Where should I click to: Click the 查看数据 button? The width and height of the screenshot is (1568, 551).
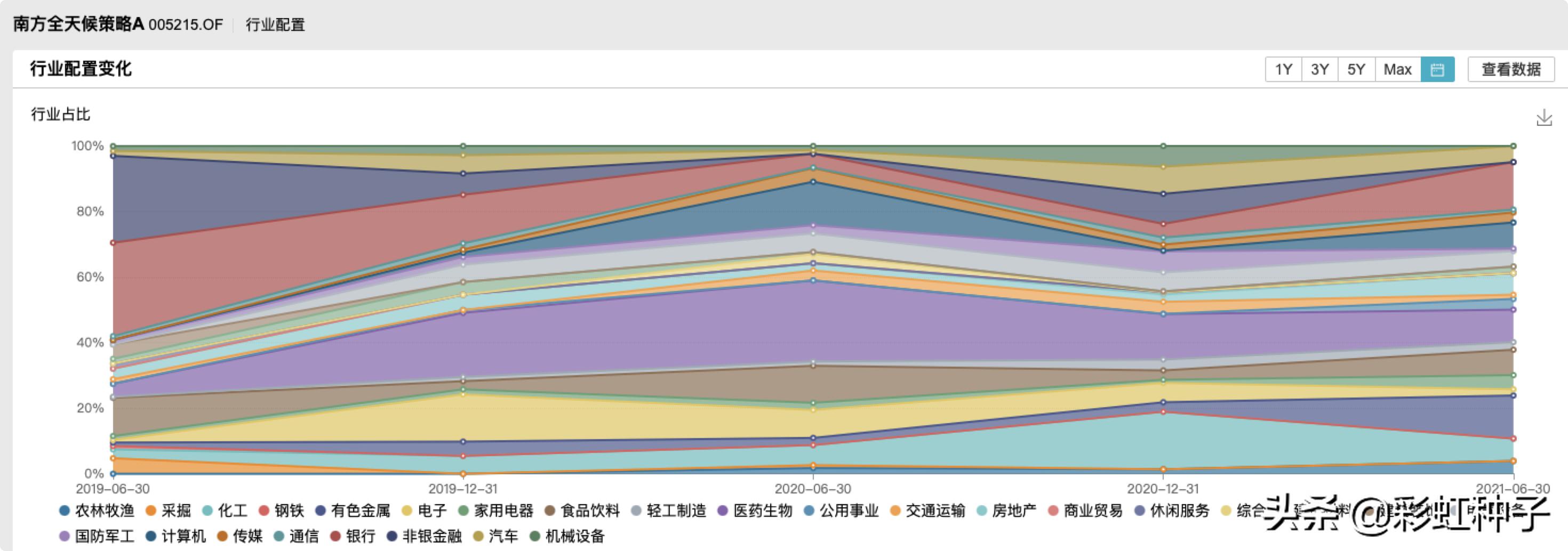coord(1511,69)
